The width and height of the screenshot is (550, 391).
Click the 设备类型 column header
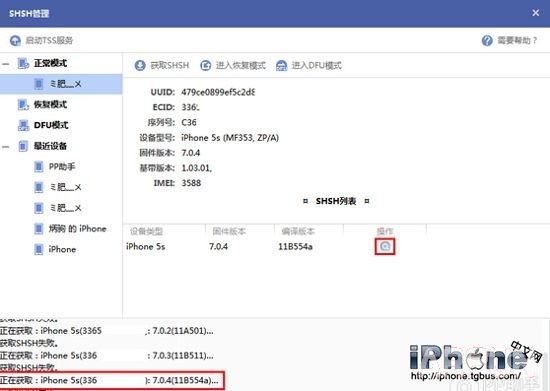coord(146,231)
